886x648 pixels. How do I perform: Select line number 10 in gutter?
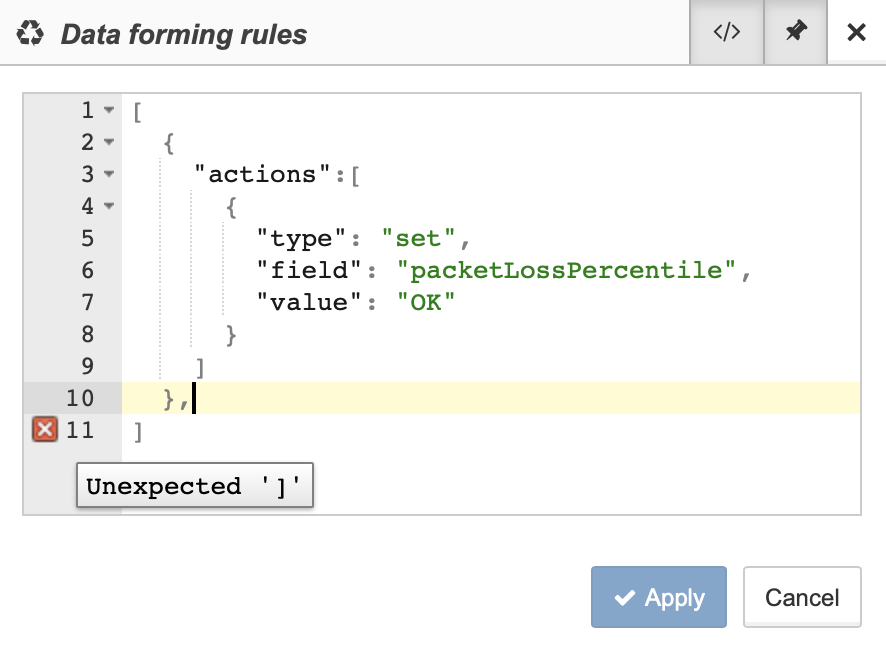coord(80,398)
